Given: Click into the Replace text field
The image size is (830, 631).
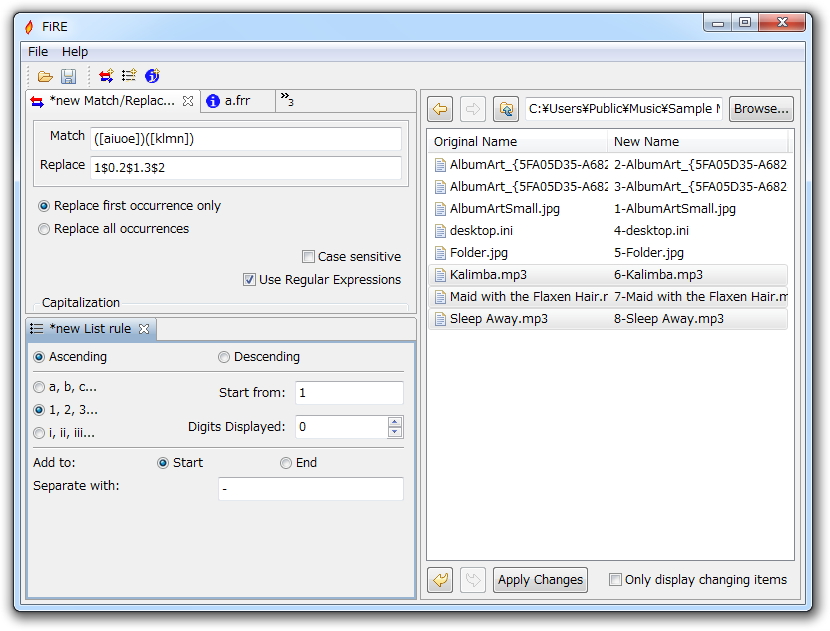Looking at the screenshot, I should (x=246, y=168).
